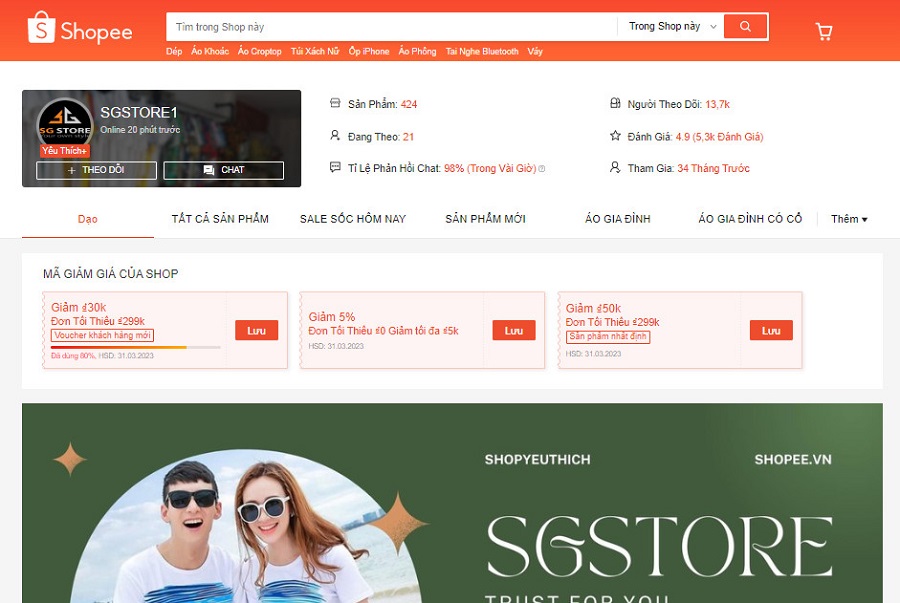Save the Giảm 5% voucher
Screen dimensions: 900x603
(x=514, y=331)
